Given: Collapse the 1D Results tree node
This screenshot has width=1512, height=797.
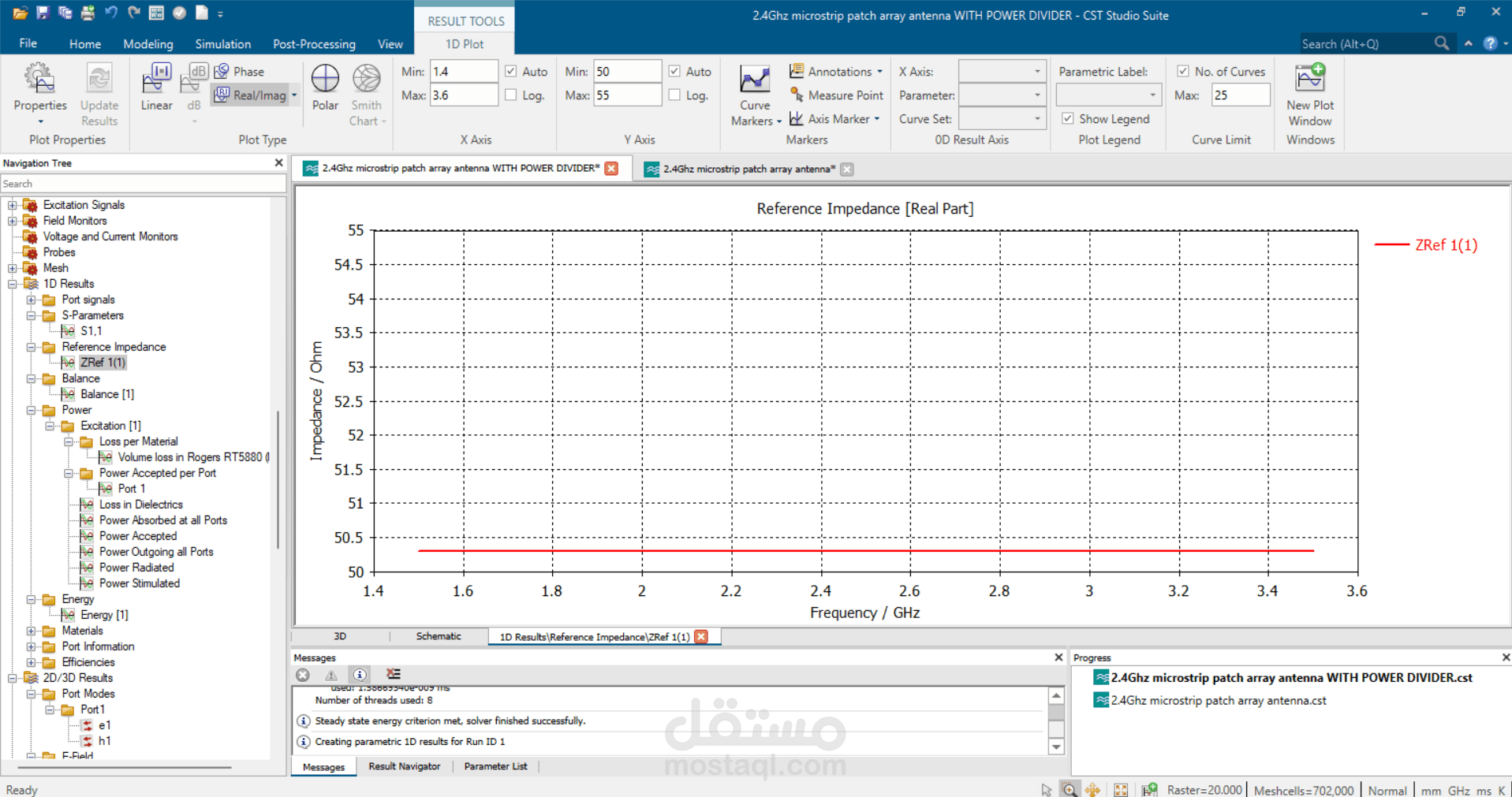Looking at the screenshot, I should [13, 284].
